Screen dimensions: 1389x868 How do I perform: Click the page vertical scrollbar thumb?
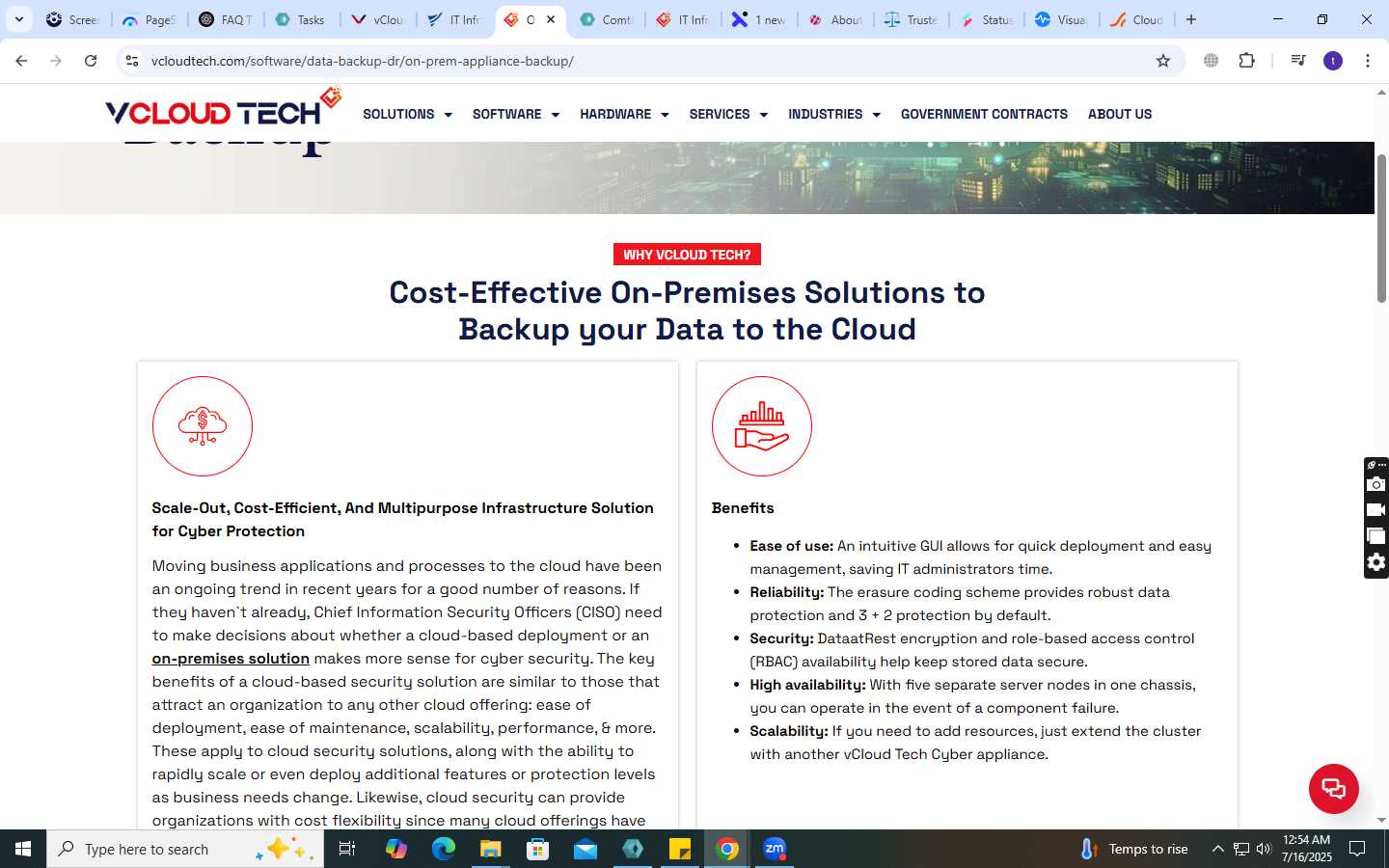[x=1381, y=228]
